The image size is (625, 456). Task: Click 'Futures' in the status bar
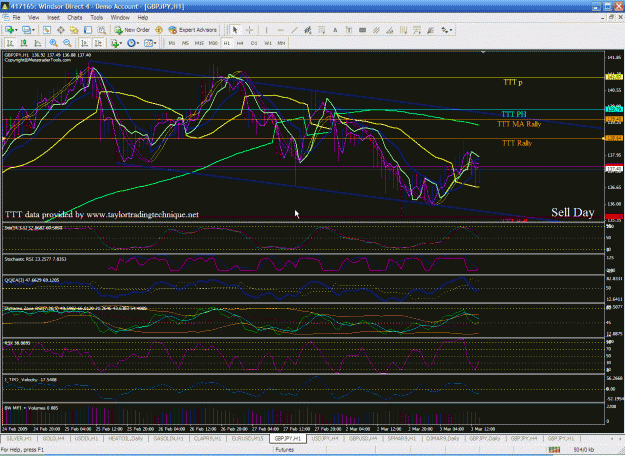285,450
